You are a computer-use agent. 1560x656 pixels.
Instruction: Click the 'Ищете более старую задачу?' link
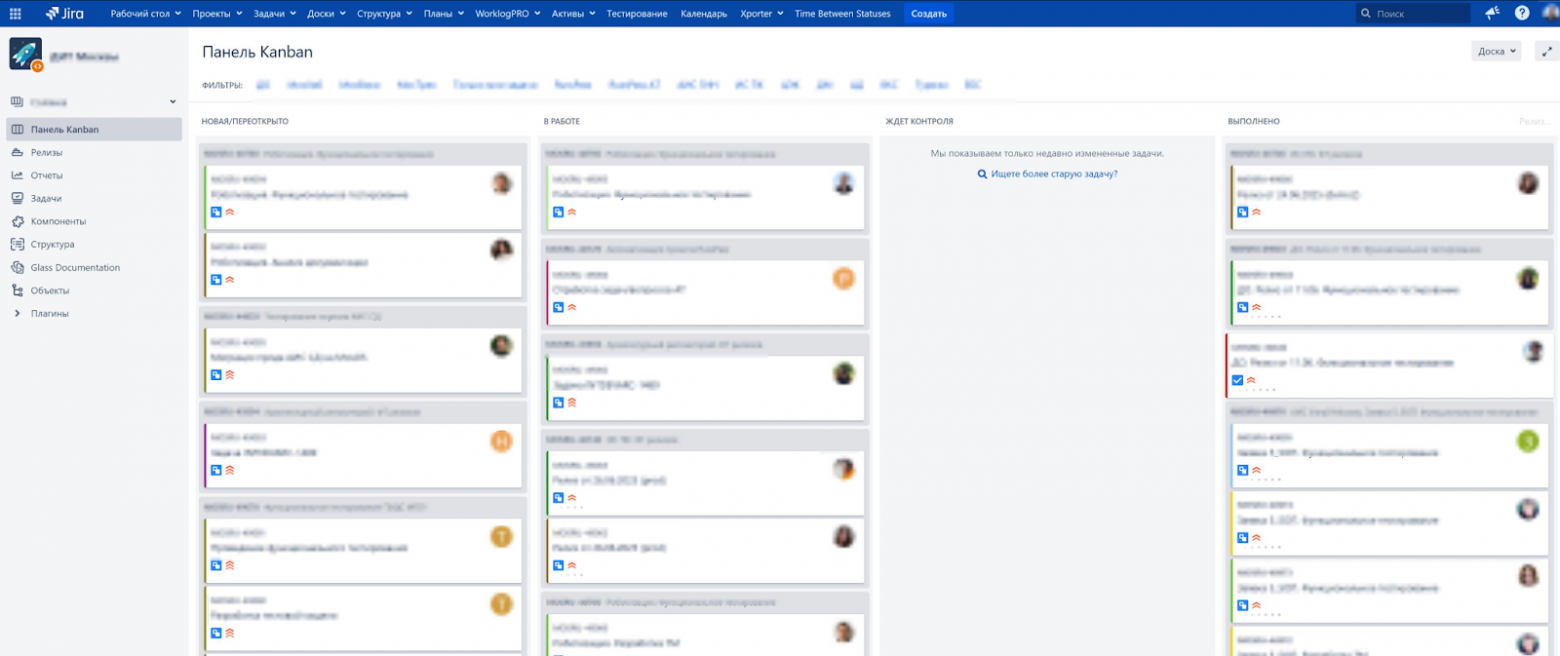[x=1047, y=173]
